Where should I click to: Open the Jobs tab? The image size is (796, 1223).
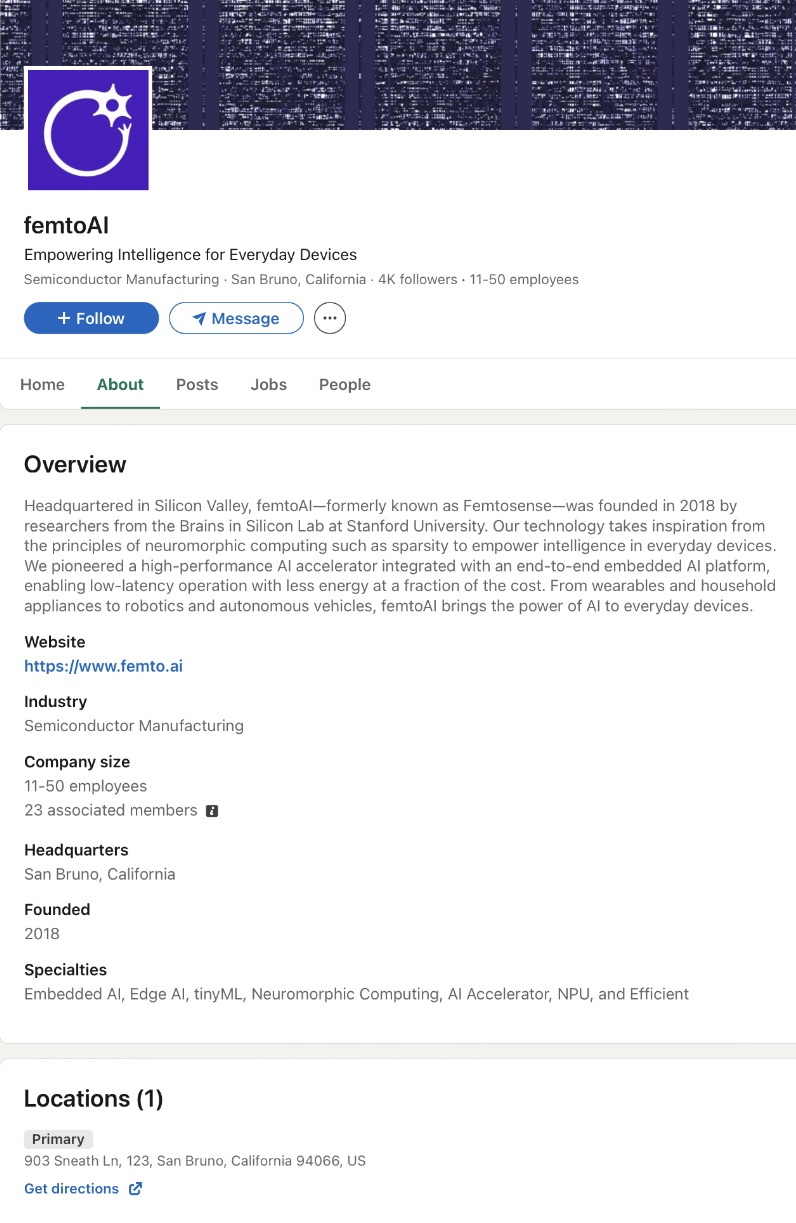point(268,384)
